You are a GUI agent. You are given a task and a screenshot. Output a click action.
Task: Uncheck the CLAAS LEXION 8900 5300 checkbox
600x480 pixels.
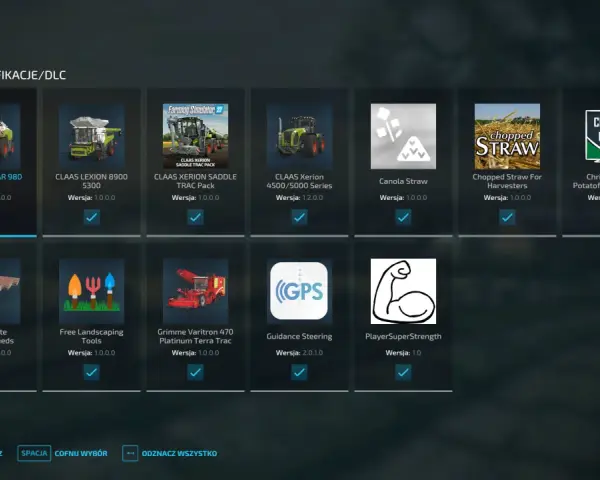(91, 217)
